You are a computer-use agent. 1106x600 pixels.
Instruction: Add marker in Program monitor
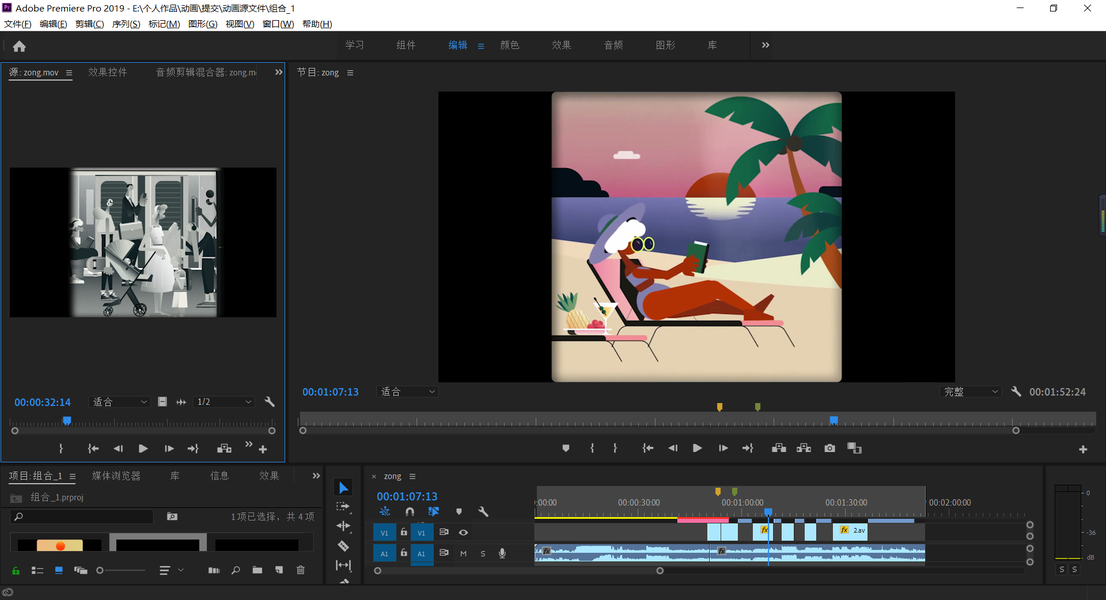pos(566,448)
